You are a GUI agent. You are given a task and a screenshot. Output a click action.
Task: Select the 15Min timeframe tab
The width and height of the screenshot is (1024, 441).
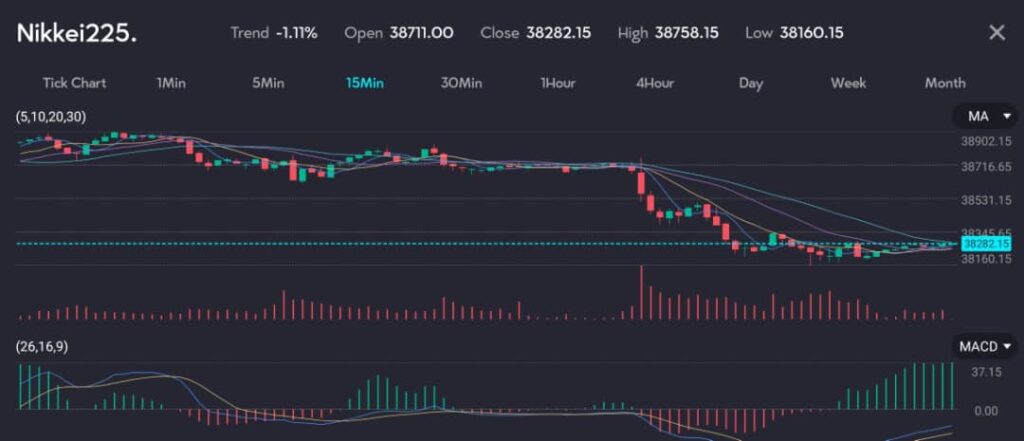[x=365, y=83]
